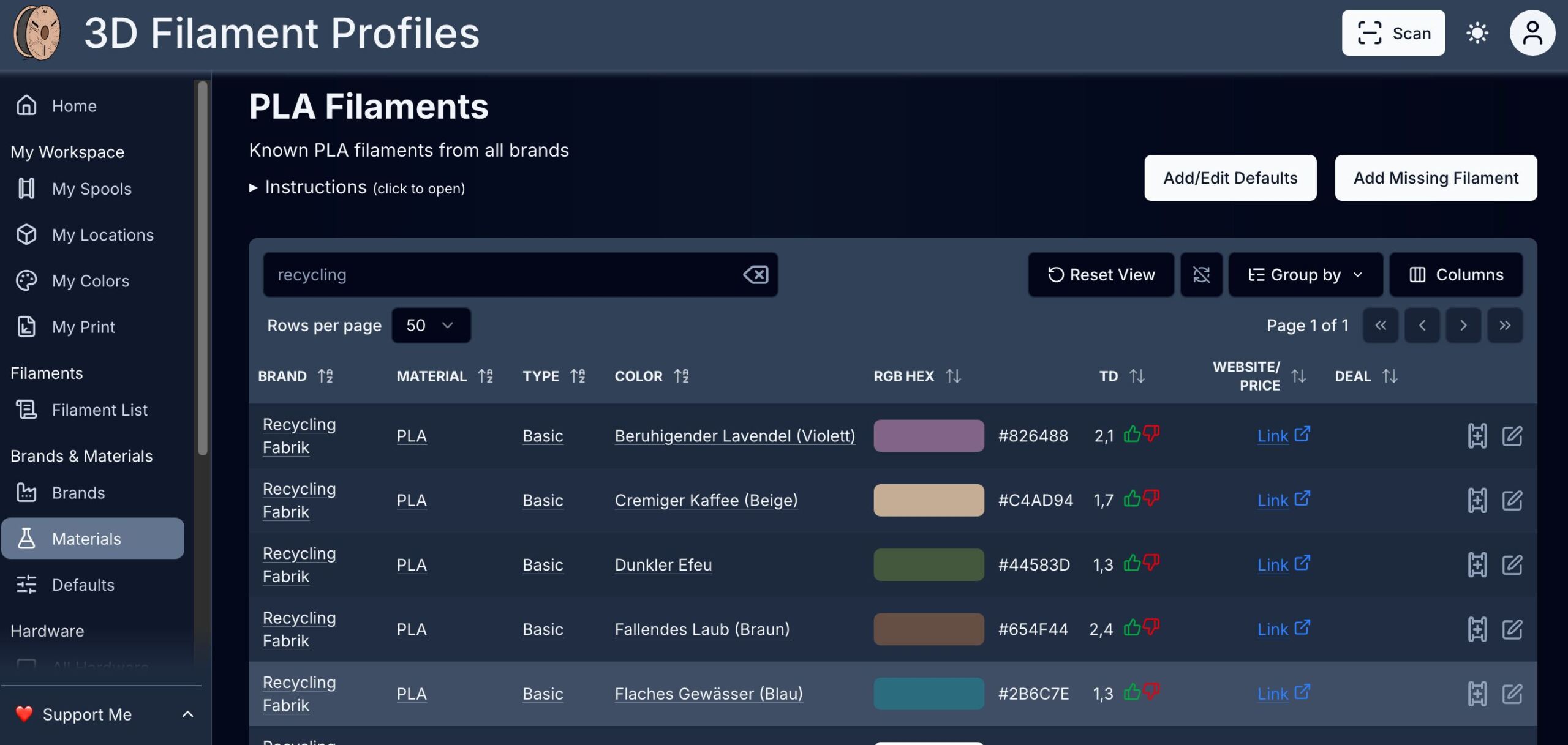Screen dimensions: 1568x745
Task: Toggle light/dark theme sun icon
Action: [1477, 33]
